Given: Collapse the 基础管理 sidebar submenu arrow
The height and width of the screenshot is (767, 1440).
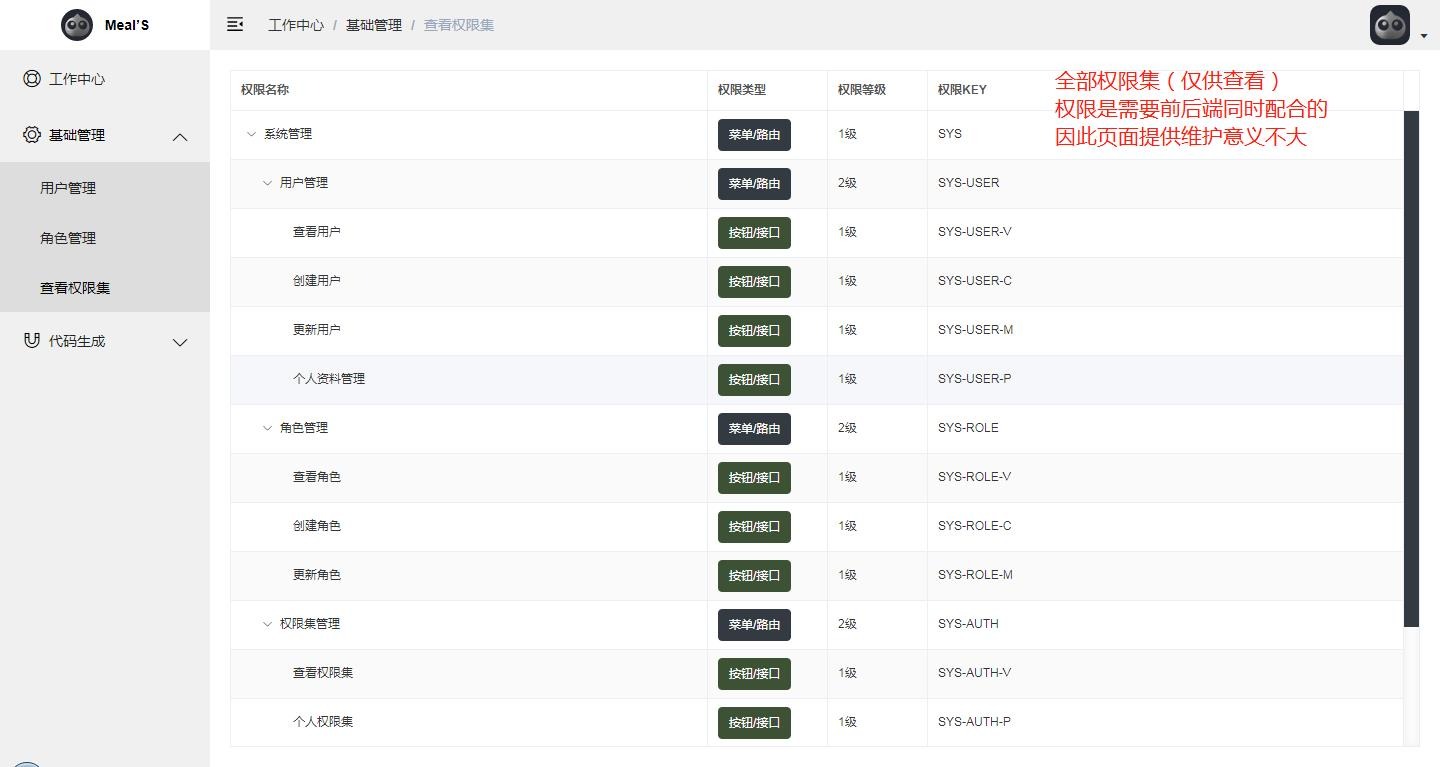Looking at the screenshot, I should pos(180,137).
